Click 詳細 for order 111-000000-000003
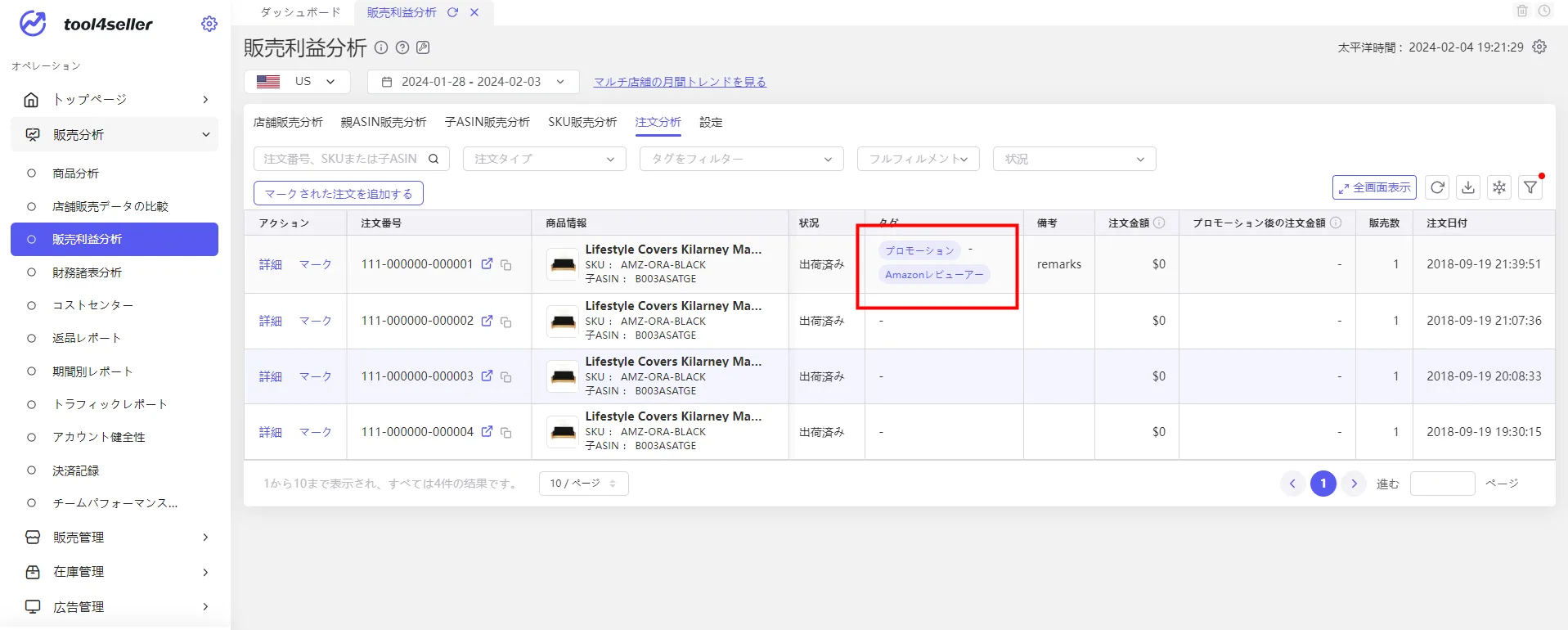The height and width of the screenshot is (630, 1568). coord(271,376)
